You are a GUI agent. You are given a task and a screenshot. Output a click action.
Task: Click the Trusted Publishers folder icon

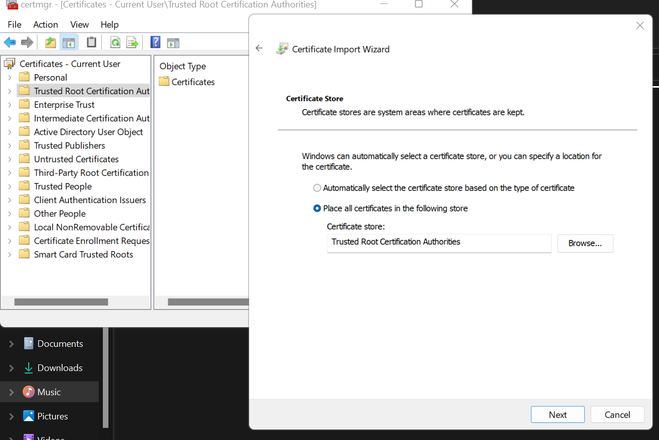(24, 145)
